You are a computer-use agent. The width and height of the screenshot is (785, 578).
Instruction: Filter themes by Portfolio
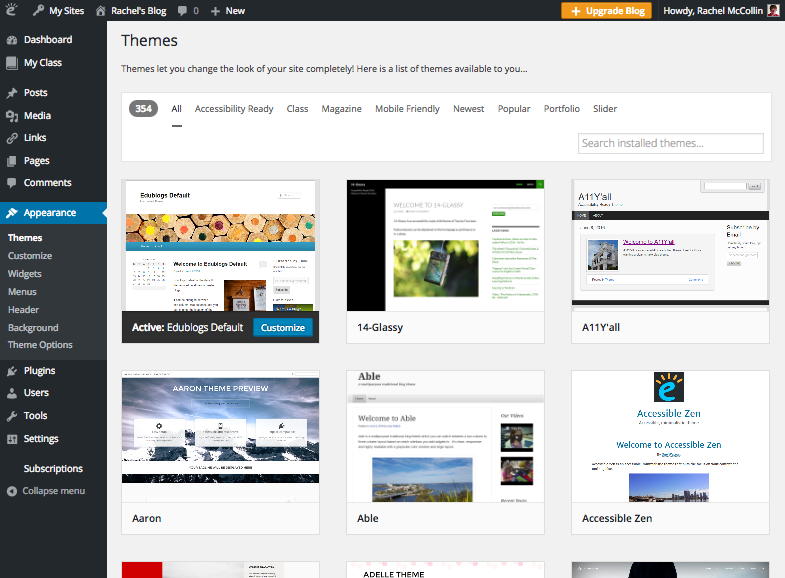pyautogui.click(x=562, y=109)
